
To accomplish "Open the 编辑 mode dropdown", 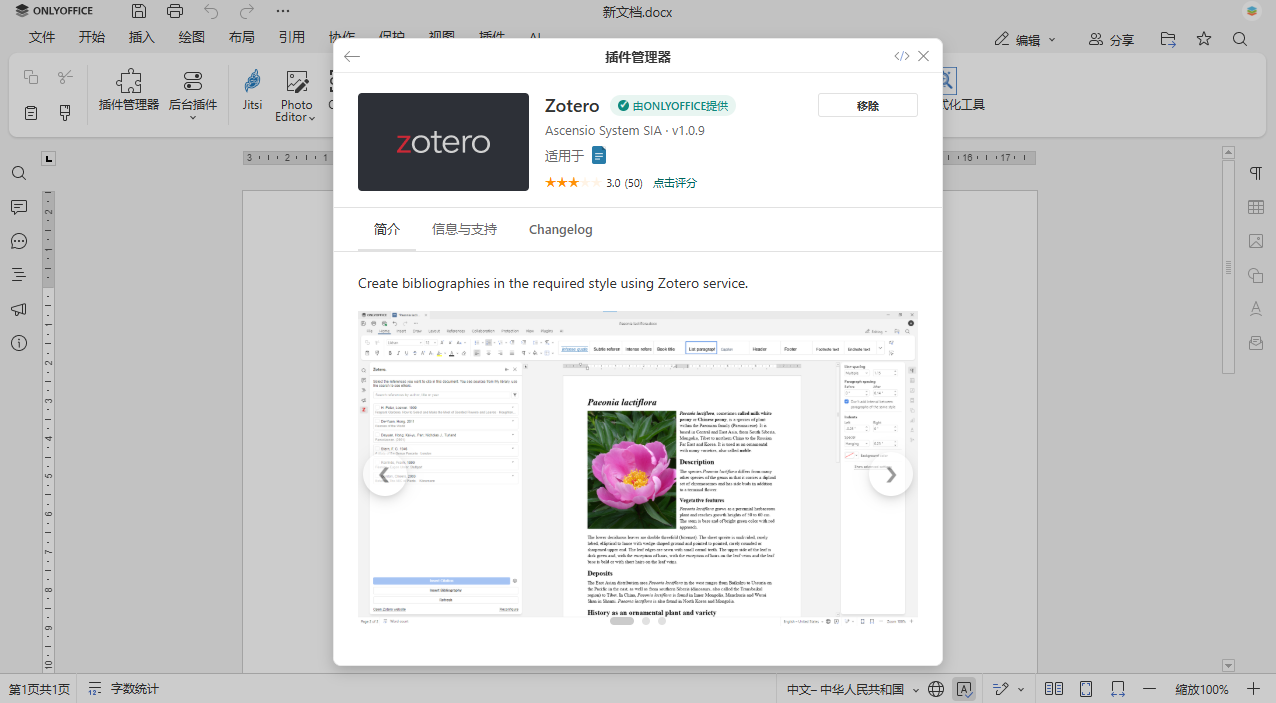I will click(x=1025, y=40).
